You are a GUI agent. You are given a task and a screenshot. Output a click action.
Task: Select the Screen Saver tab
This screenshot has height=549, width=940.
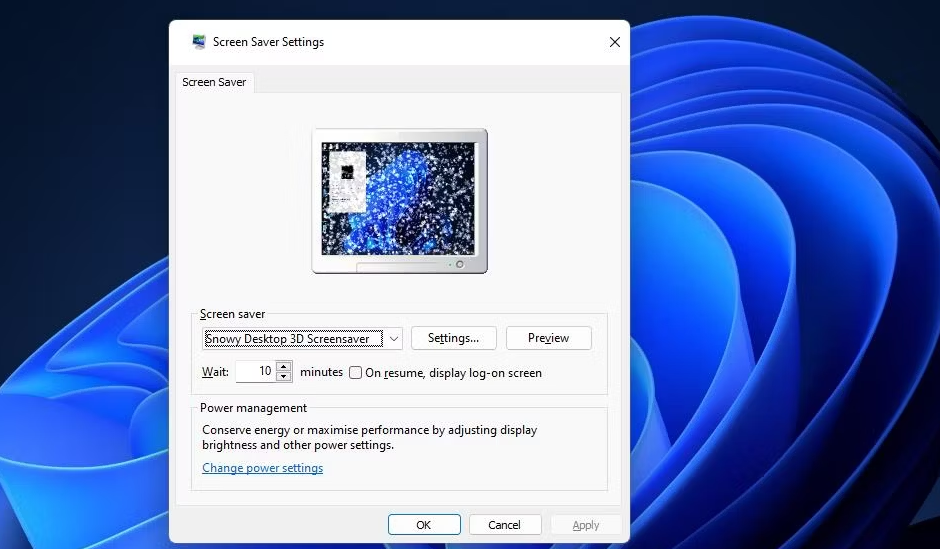pyautogui.click(x=214, y=82)
